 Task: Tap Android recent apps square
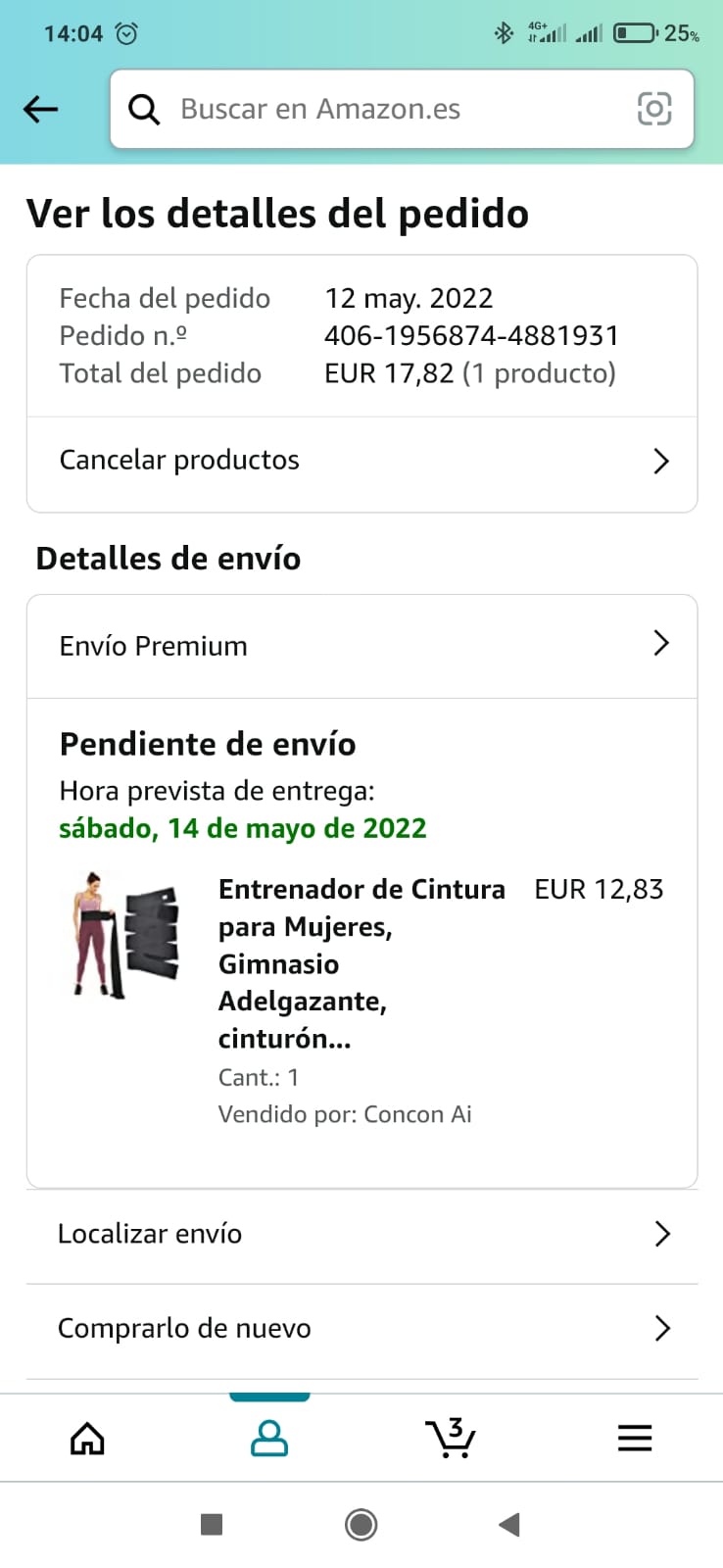(x=212, y=1525)
